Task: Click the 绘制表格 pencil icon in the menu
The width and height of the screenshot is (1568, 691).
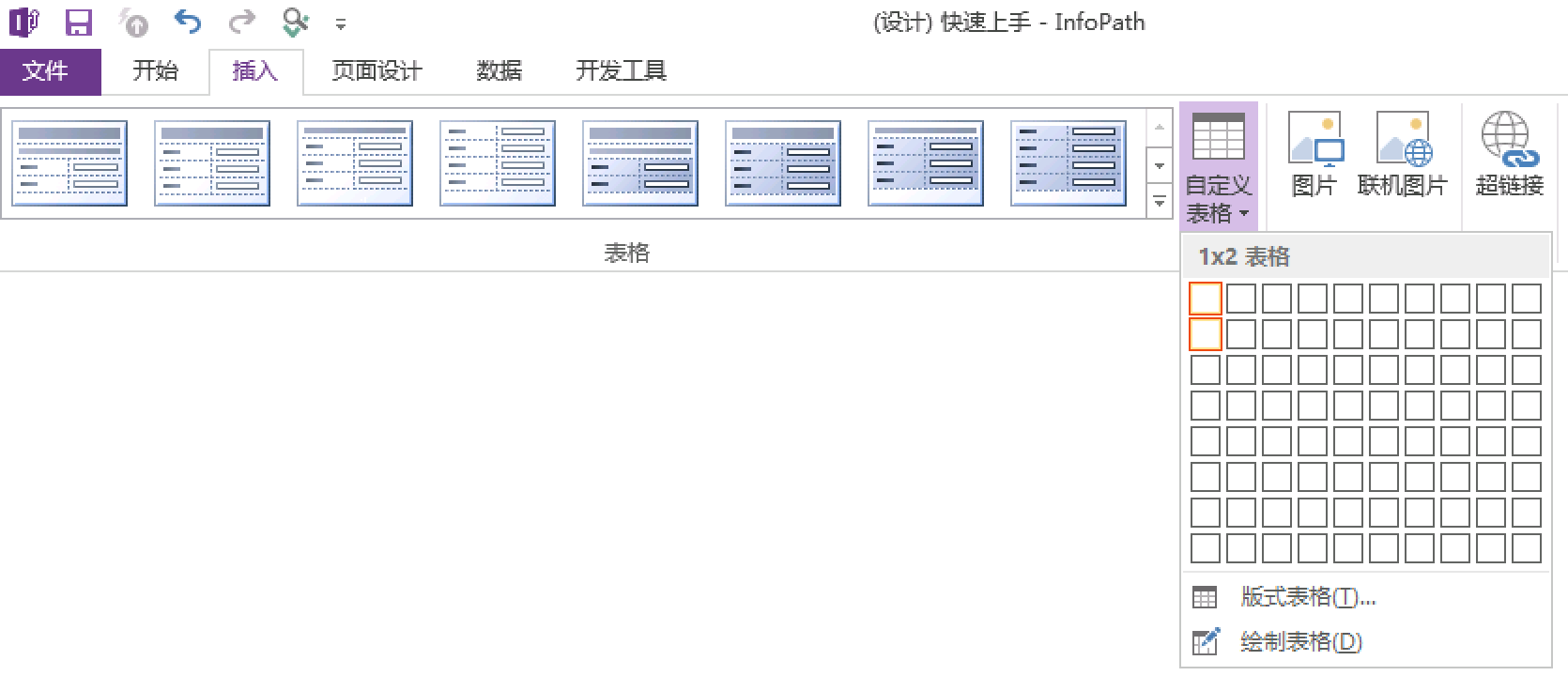Action: coord(1206,641)
